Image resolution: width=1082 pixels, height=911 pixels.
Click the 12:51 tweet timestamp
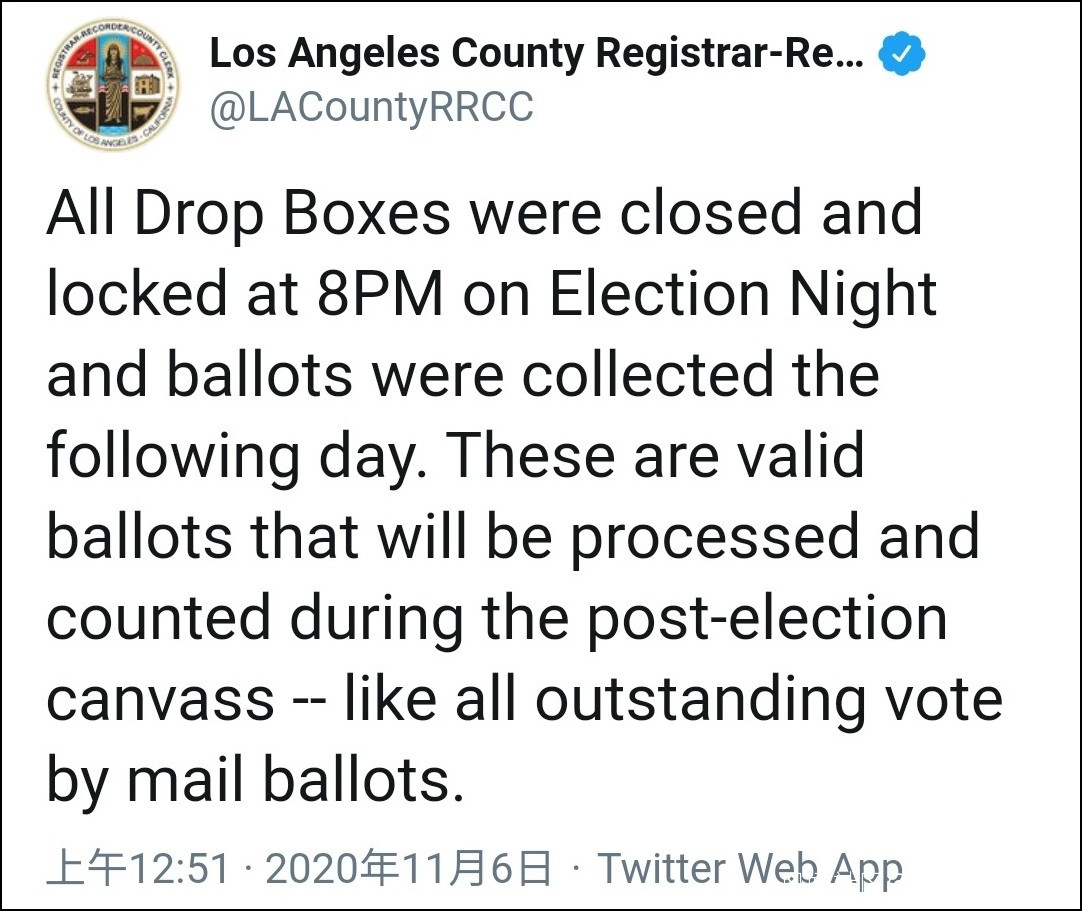[139, 868]
